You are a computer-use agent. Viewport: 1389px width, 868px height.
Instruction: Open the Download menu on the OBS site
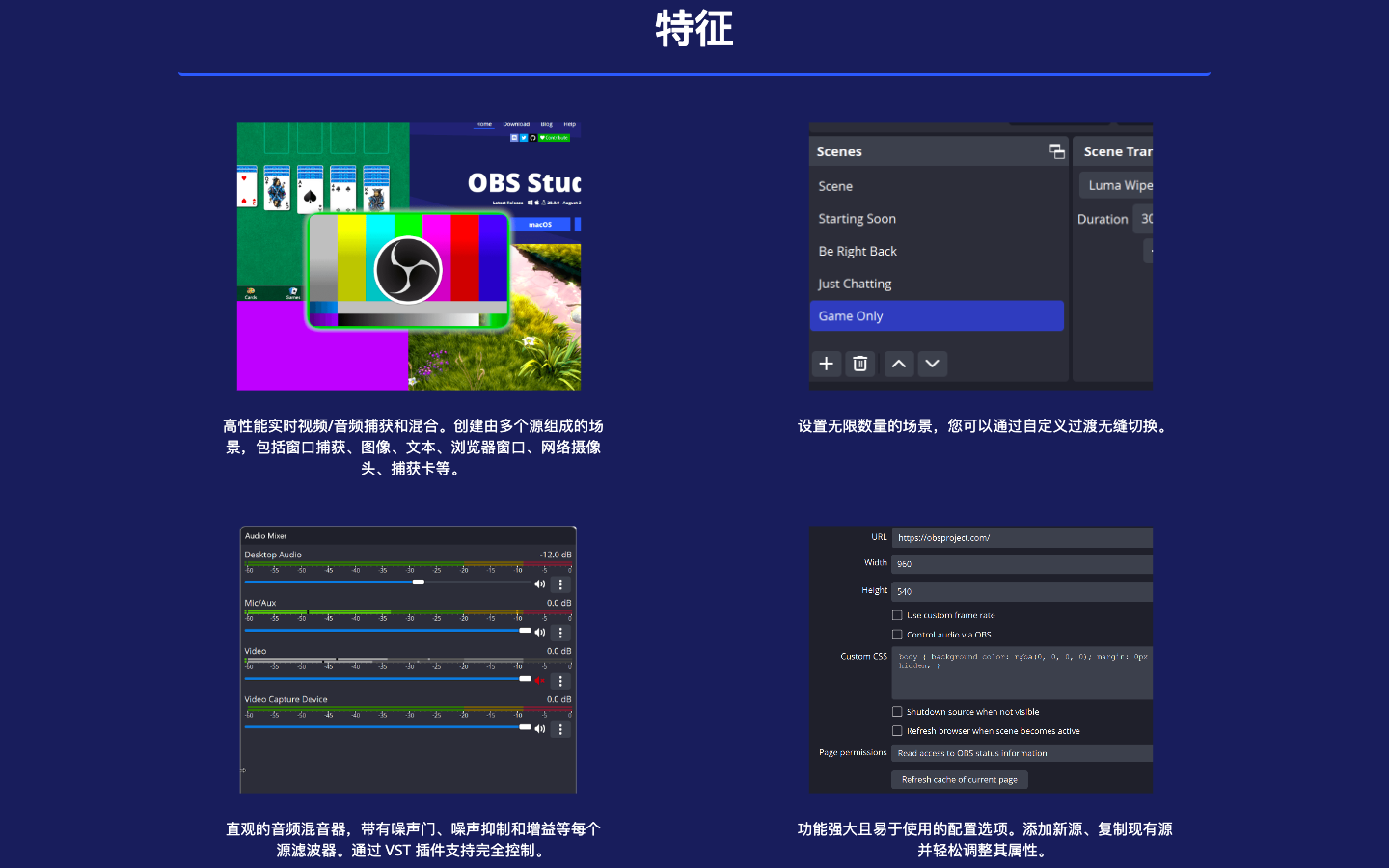517,123
